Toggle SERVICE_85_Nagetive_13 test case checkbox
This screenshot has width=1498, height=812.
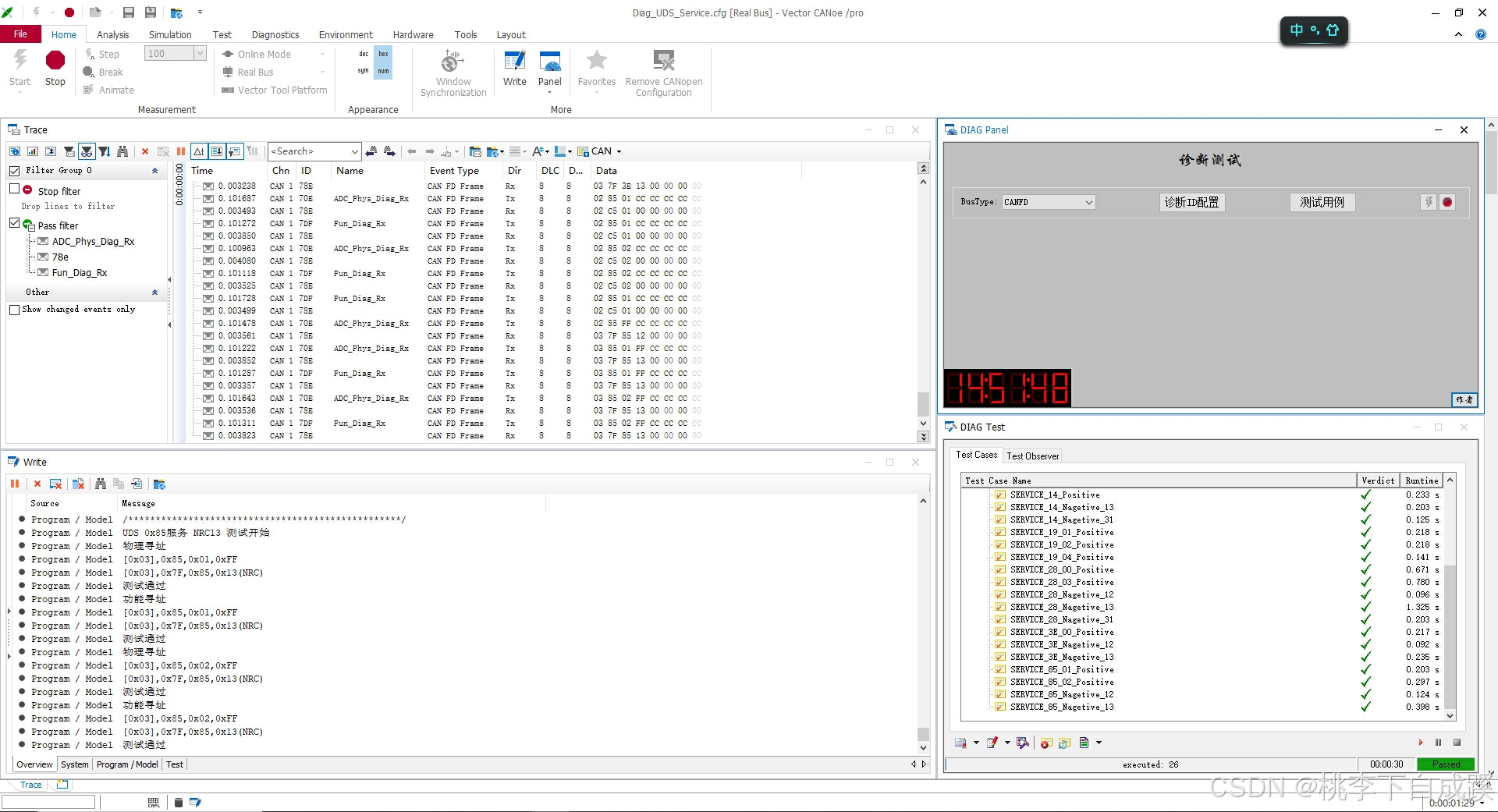pyautogui.click(x=1000, y=707)
